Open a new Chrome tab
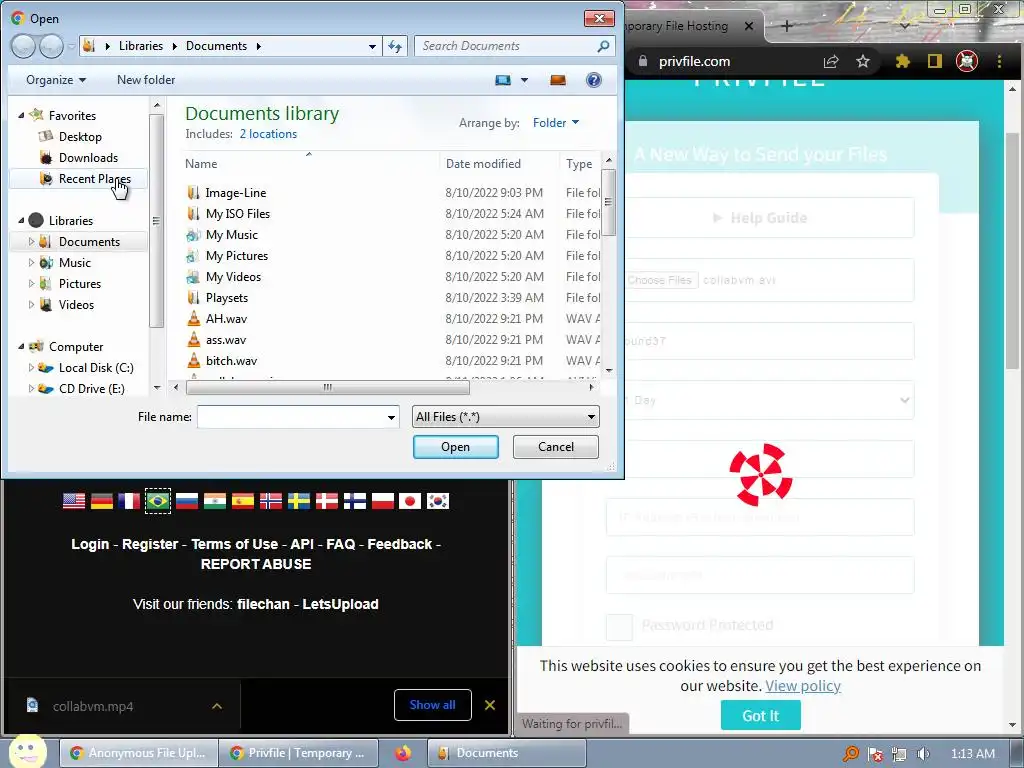Image resolution: width=1024 pixels, height=768 pixels. point(787,26)
